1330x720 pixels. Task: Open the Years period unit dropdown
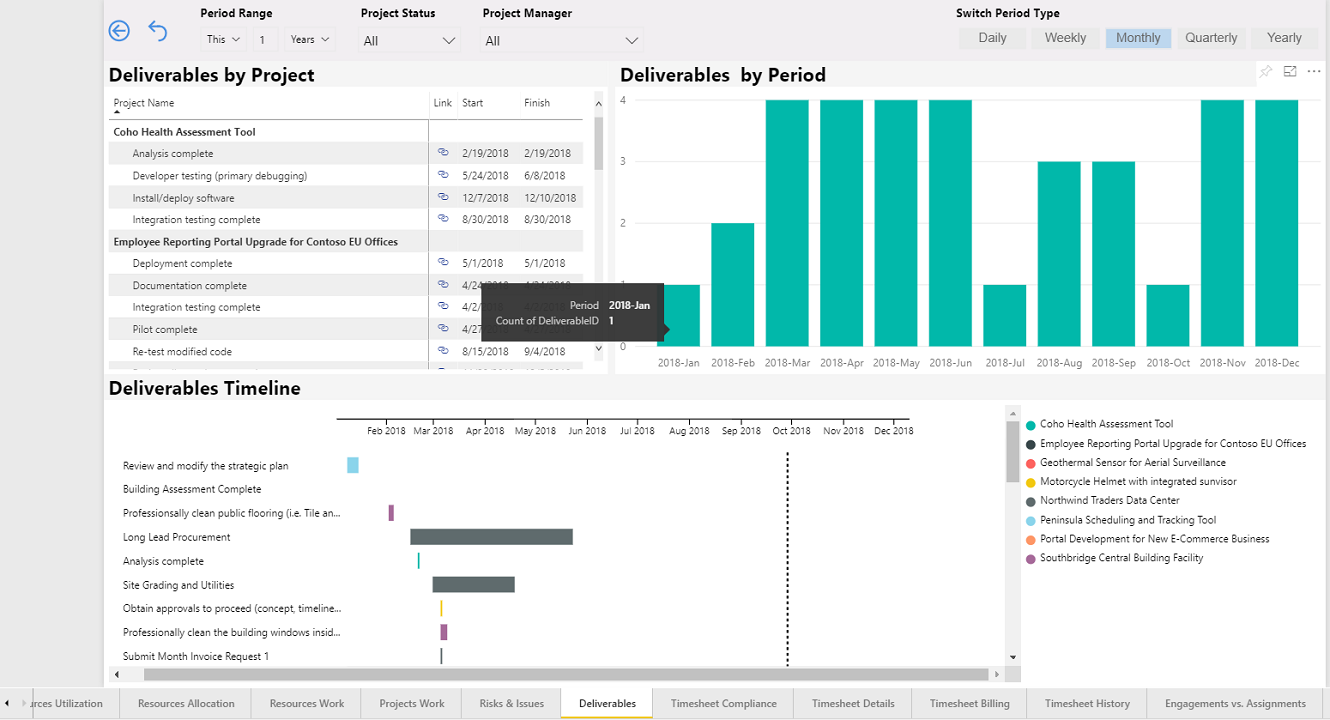coord(309,40)
